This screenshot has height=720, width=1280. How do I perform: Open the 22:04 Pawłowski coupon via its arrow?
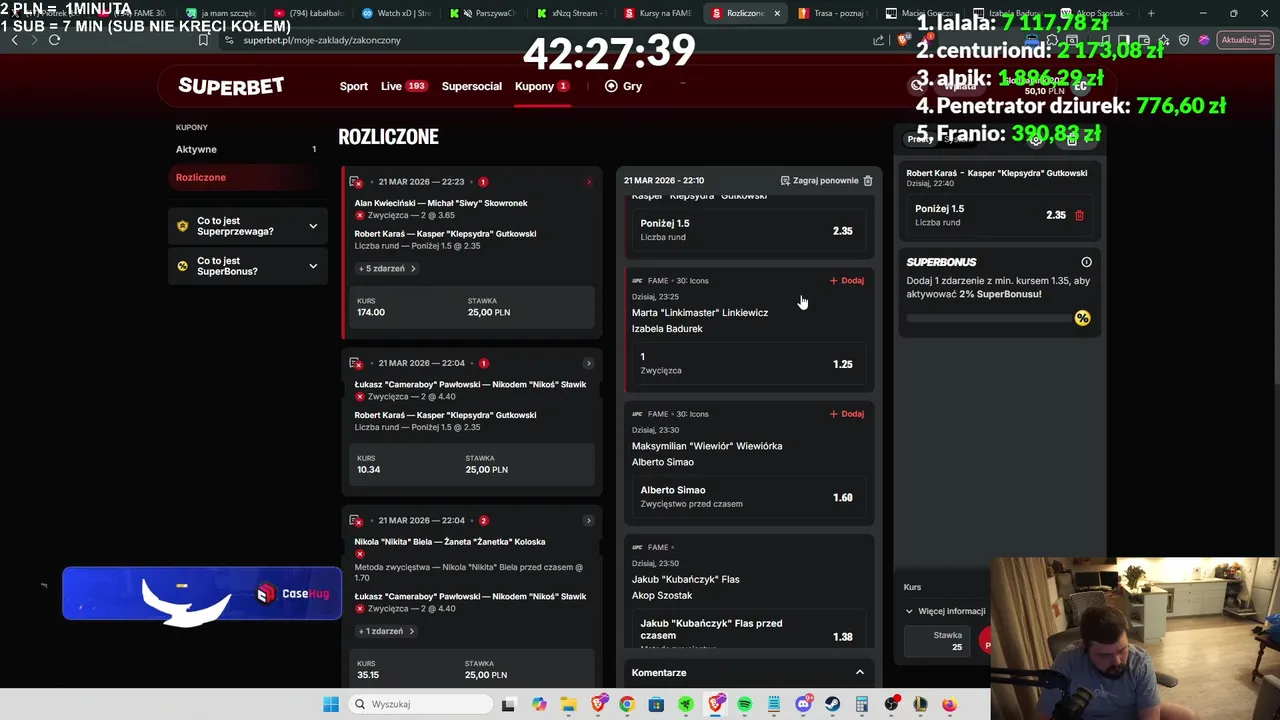(x=588, y=363)
